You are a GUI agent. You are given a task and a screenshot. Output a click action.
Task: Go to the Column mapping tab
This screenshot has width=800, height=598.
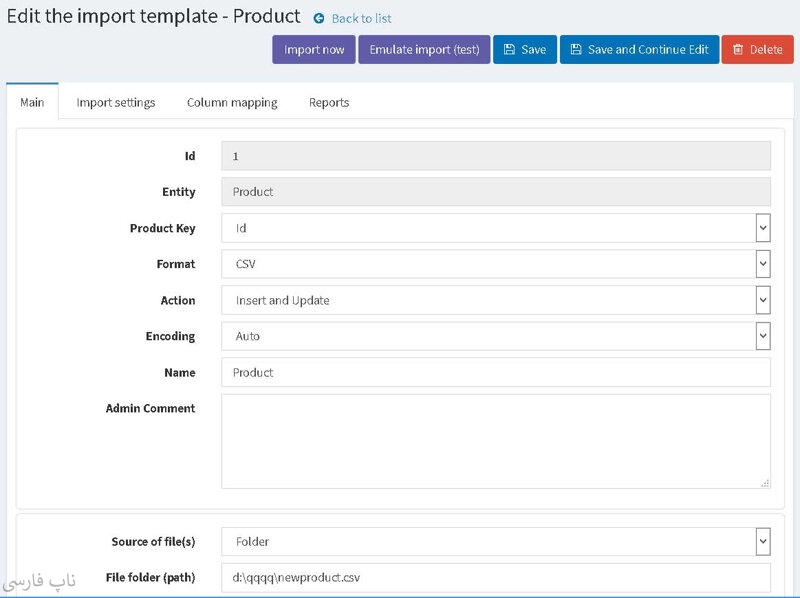(232, 102)
